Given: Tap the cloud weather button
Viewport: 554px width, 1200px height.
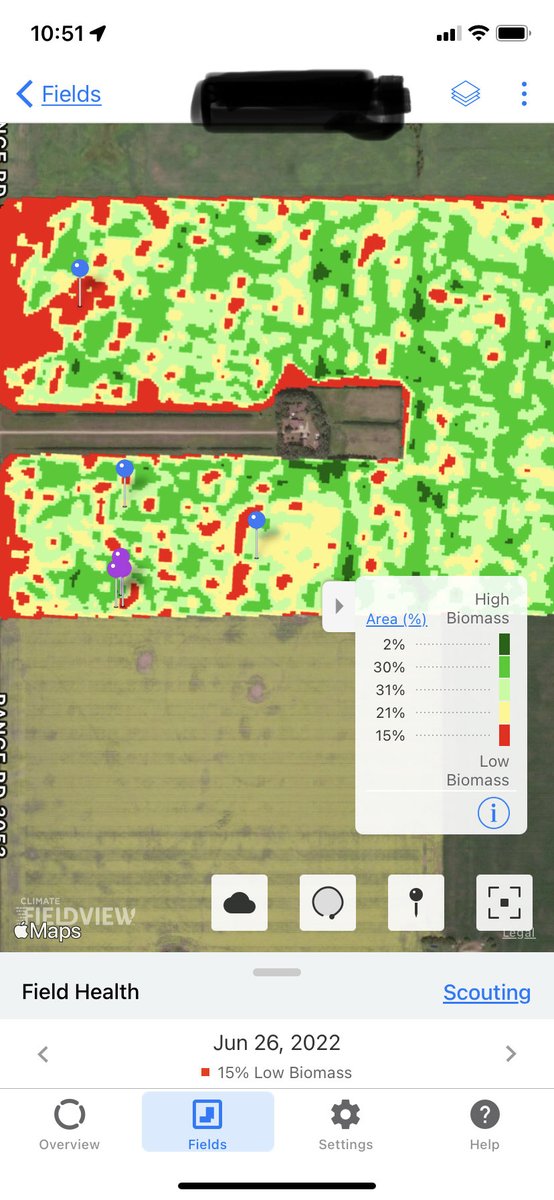Looking at the screenshot, I should click(x=240, y=903).
